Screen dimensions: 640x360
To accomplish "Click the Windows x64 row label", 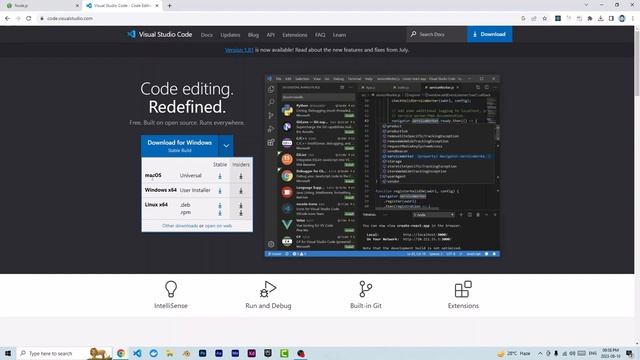I will point(161,190).
